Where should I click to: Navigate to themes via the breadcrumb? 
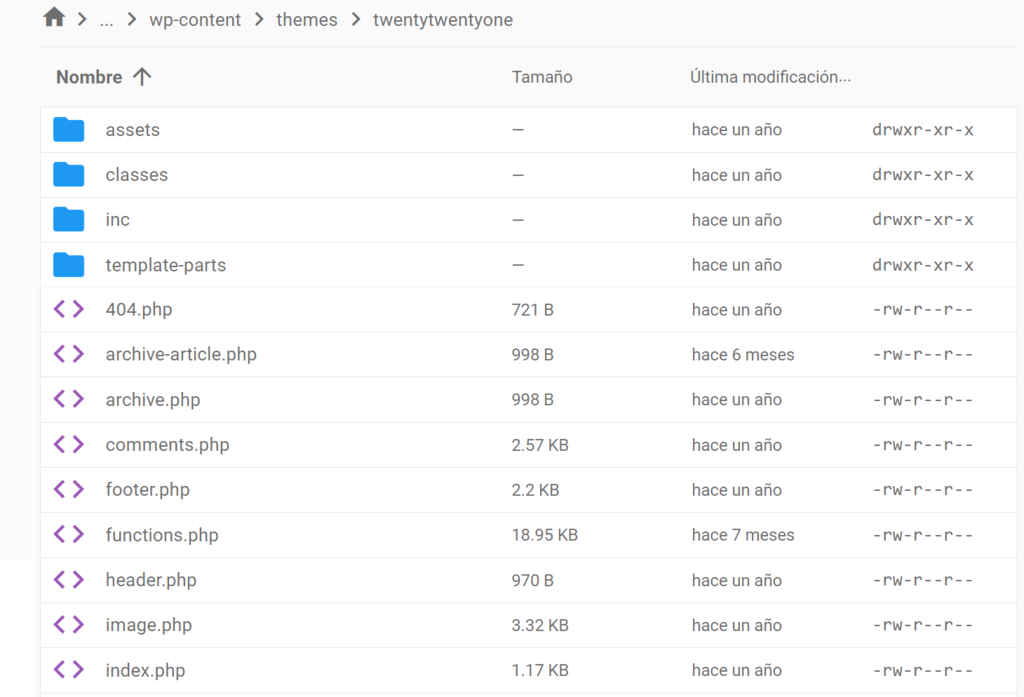click(x=307, y=19)
